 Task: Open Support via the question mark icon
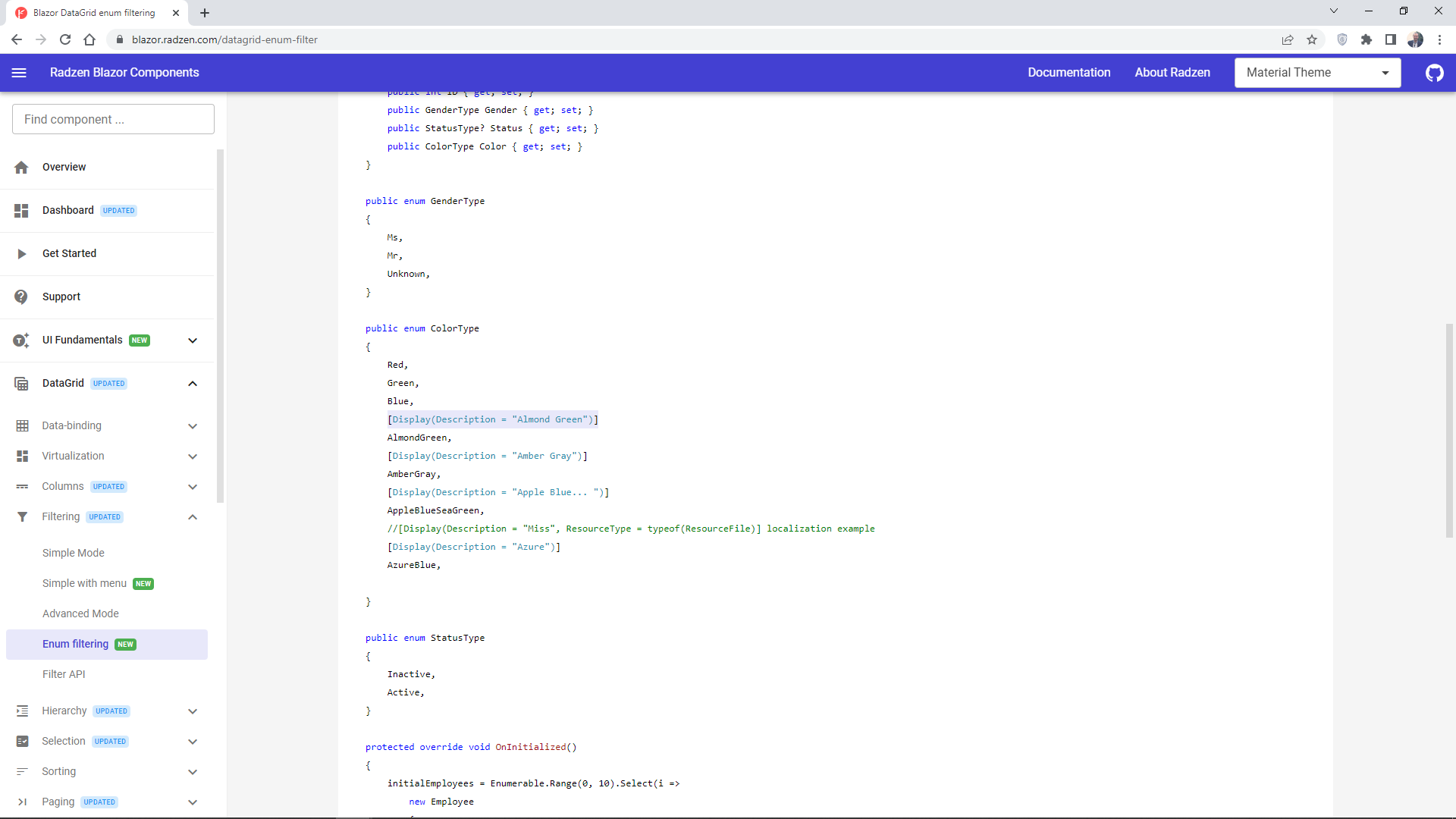point(21,297)
